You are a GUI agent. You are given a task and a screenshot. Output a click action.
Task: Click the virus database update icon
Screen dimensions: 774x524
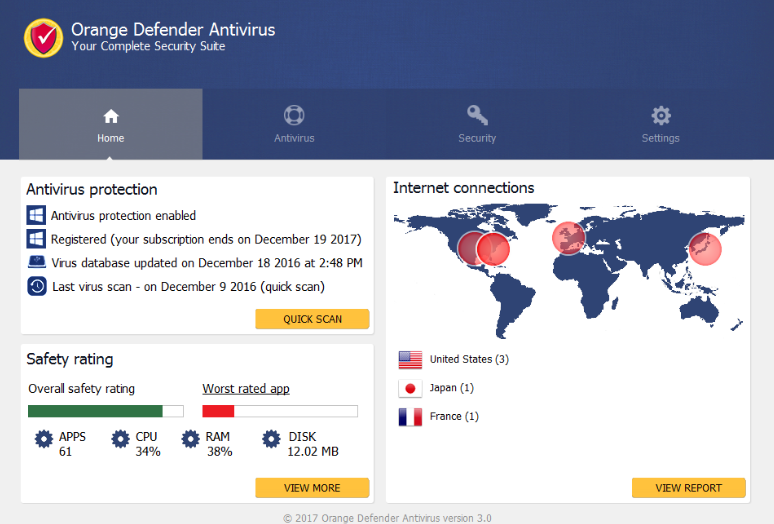point(37,262)
